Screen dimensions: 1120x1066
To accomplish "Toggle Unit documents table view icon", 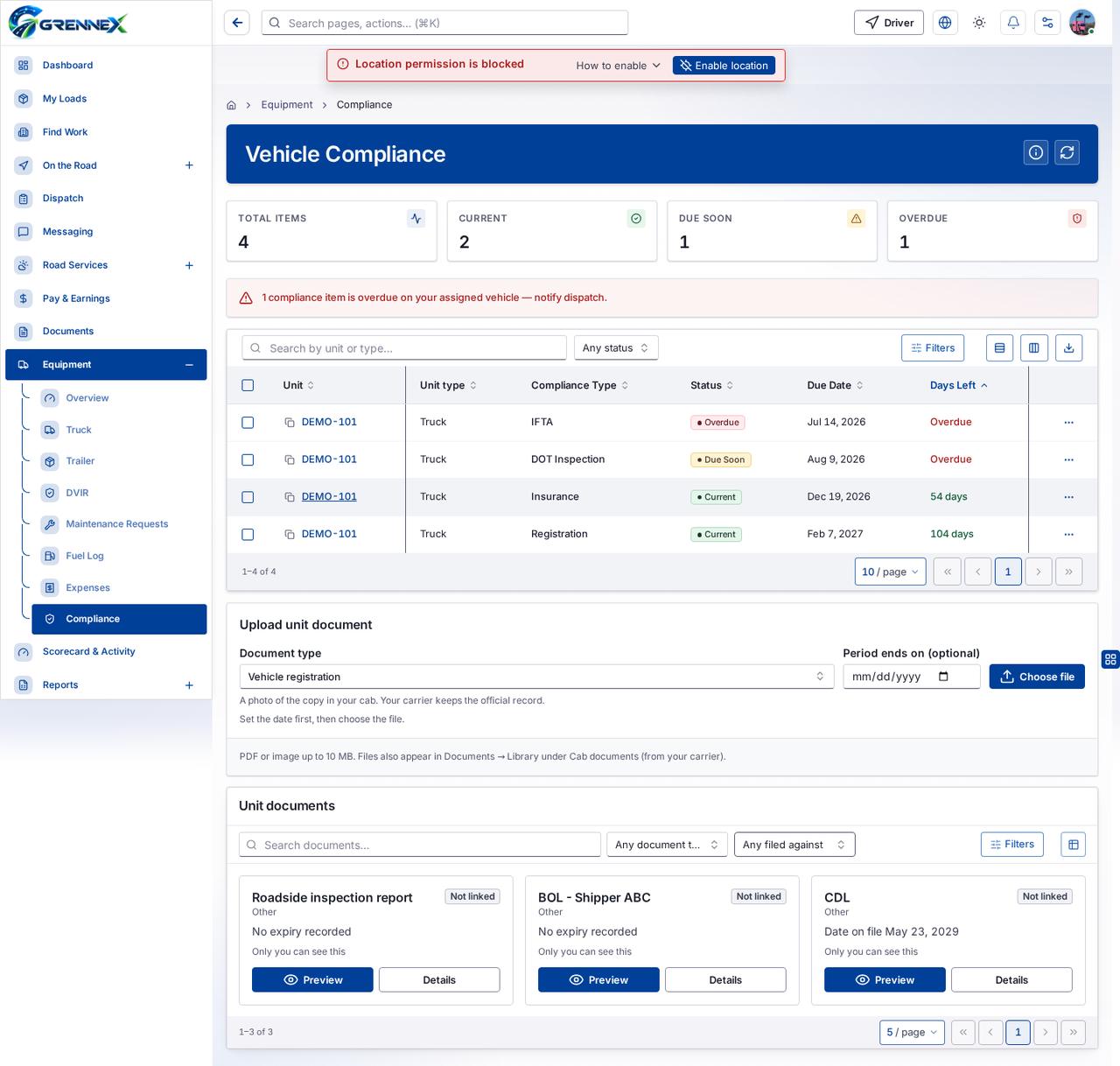I will (x=1073, y=845).
